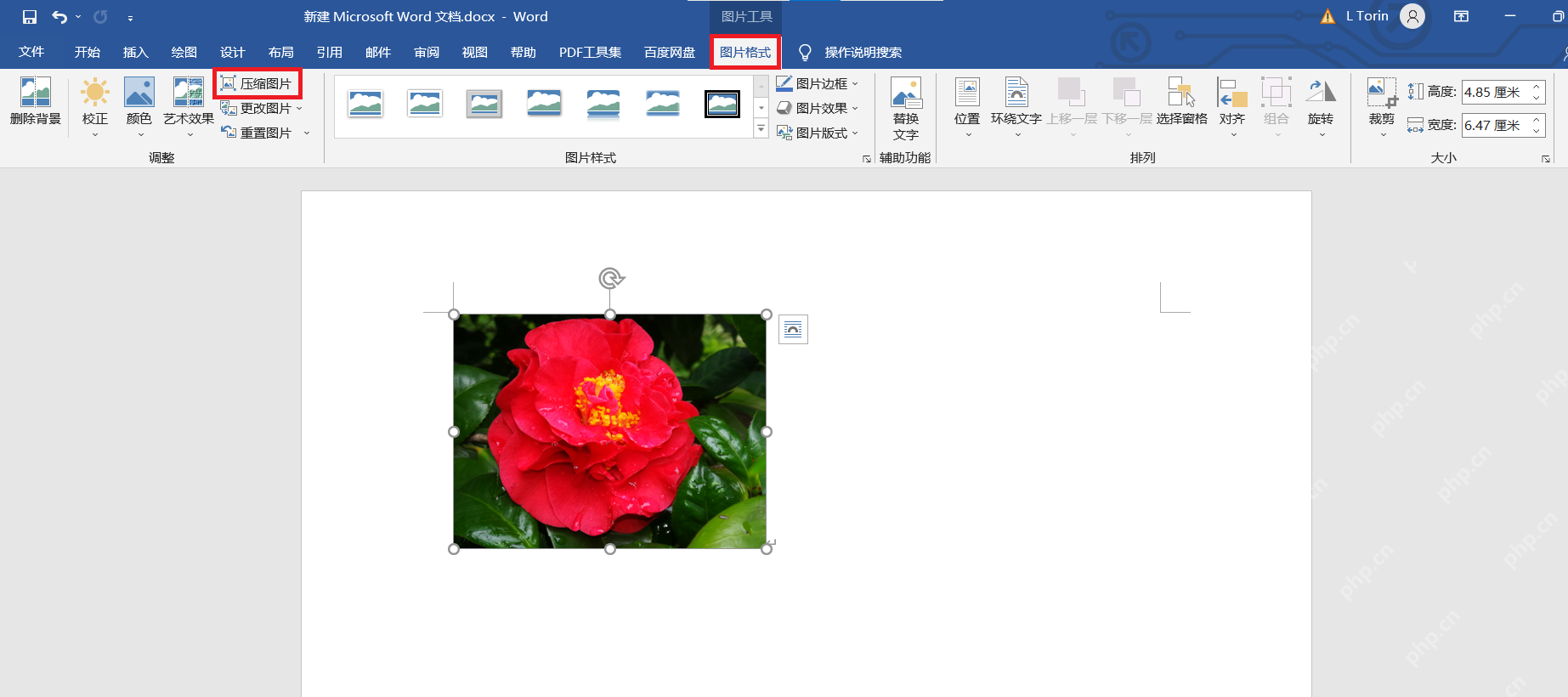1568x697 pixels.
Task: Open Remove Background (删除背景) tool
Action: tap(36, 102)
